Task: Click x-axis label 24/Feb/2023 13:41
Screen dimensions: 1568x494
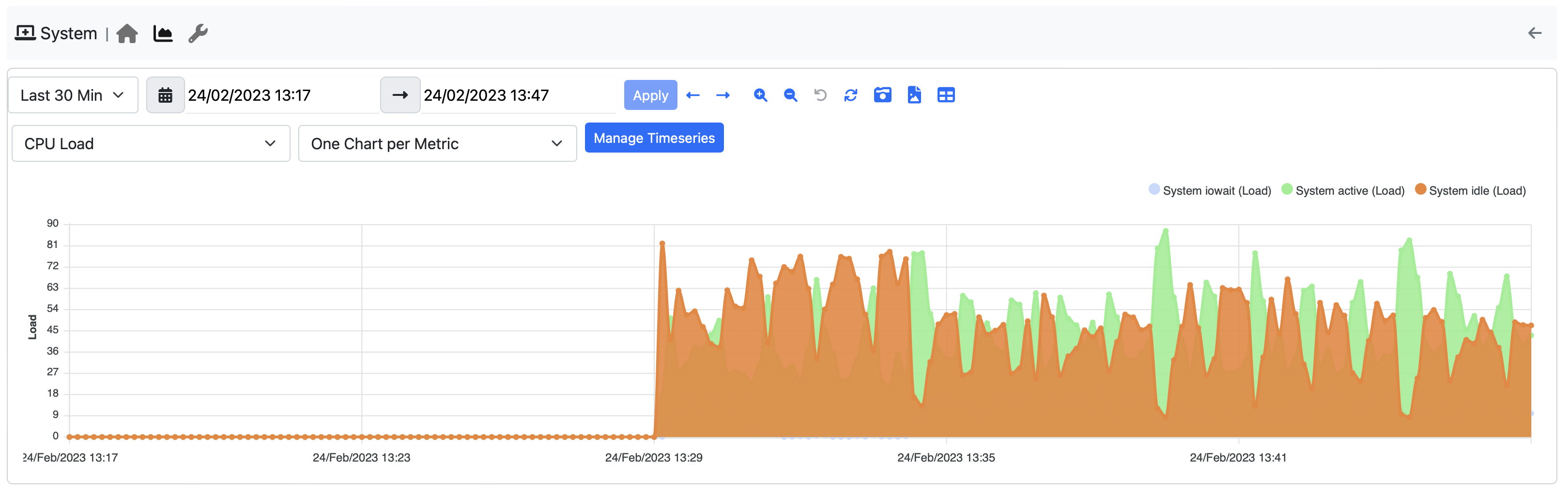Action: tap(1238, 458)
